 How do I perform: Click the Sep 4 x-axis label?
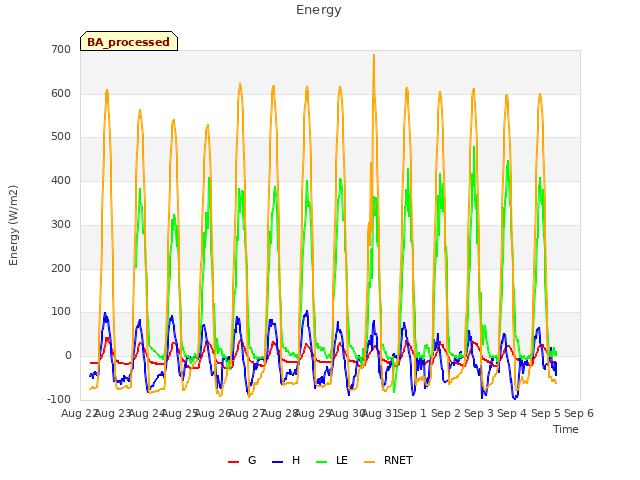click(x=512, y=413)
